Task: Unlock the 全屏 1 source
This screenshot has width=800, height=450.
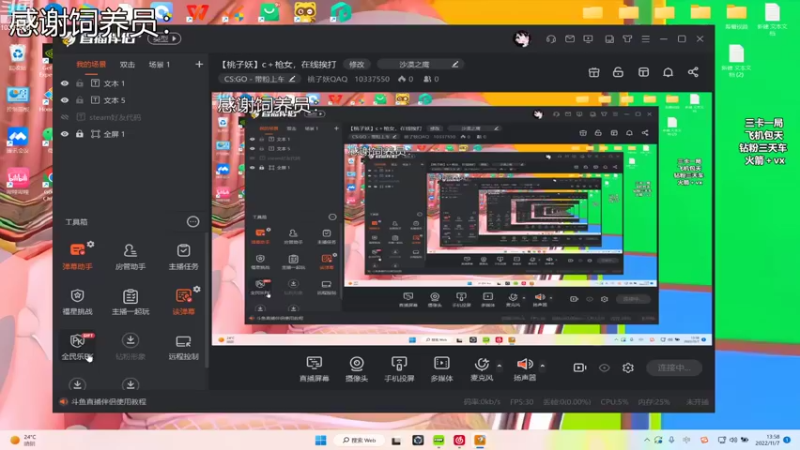Action: 80,134
